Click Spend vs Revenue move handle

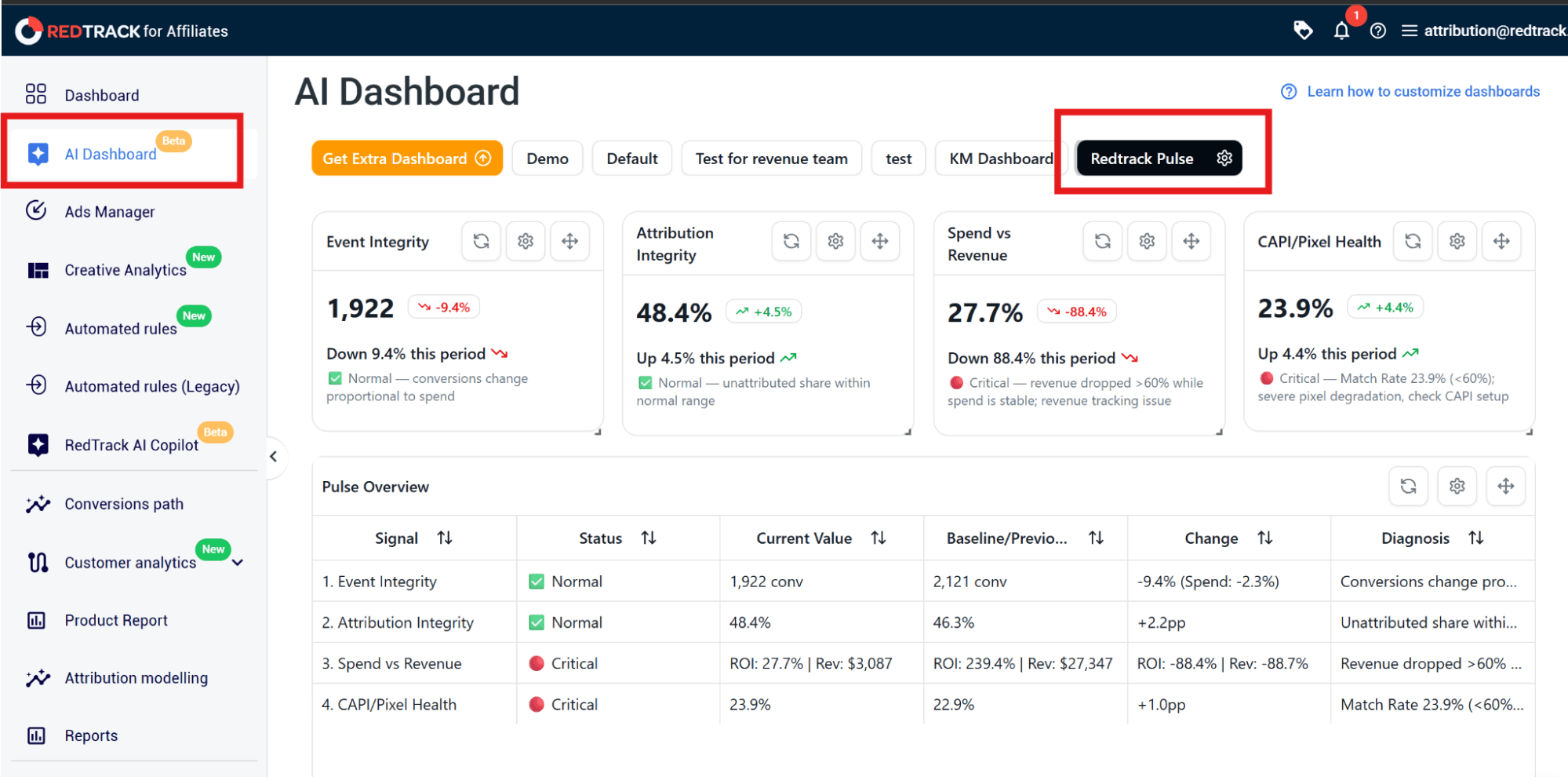pos(1191,241)
